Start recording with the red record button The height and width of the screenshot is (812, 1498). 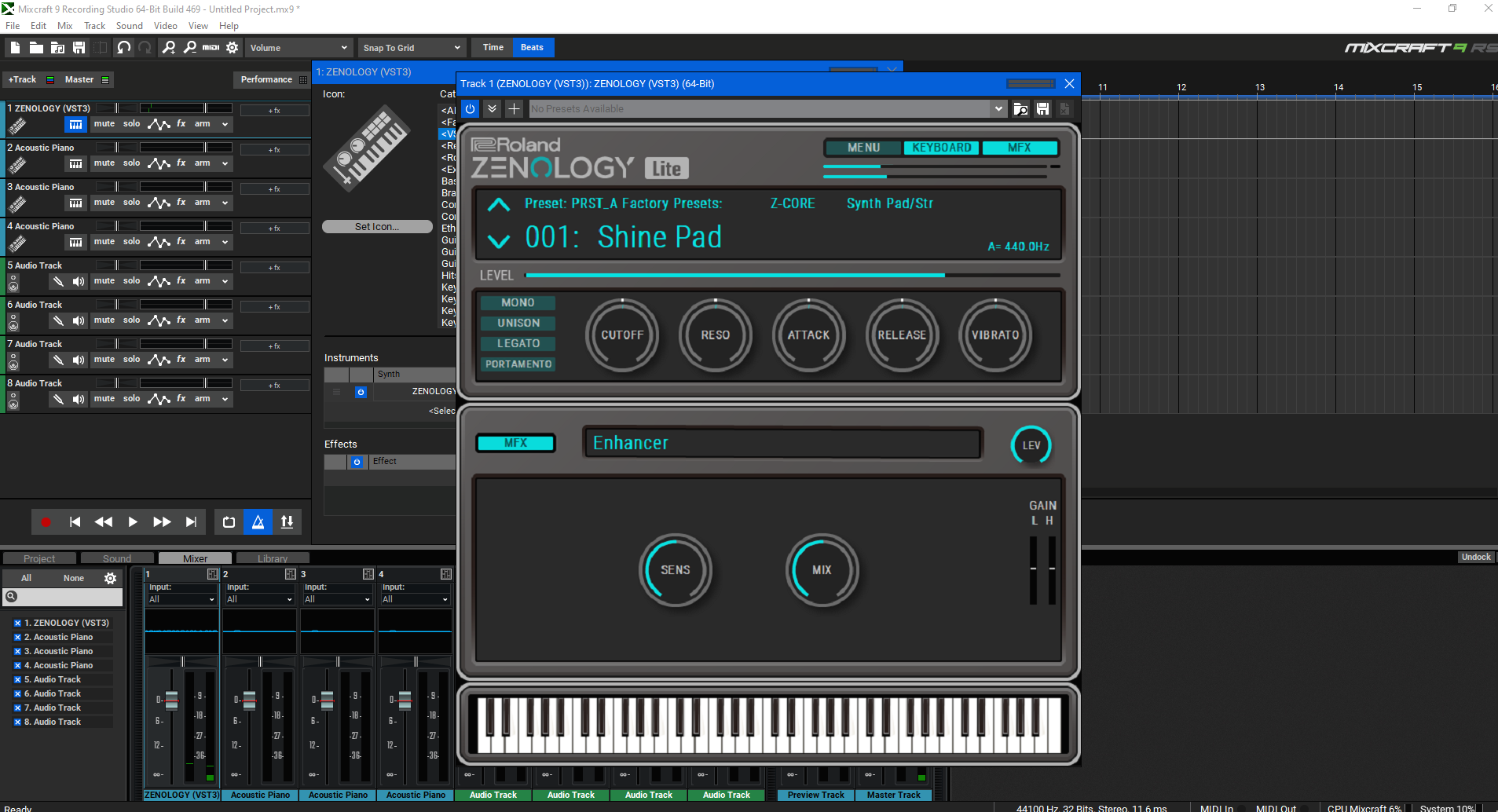point(46,521)
